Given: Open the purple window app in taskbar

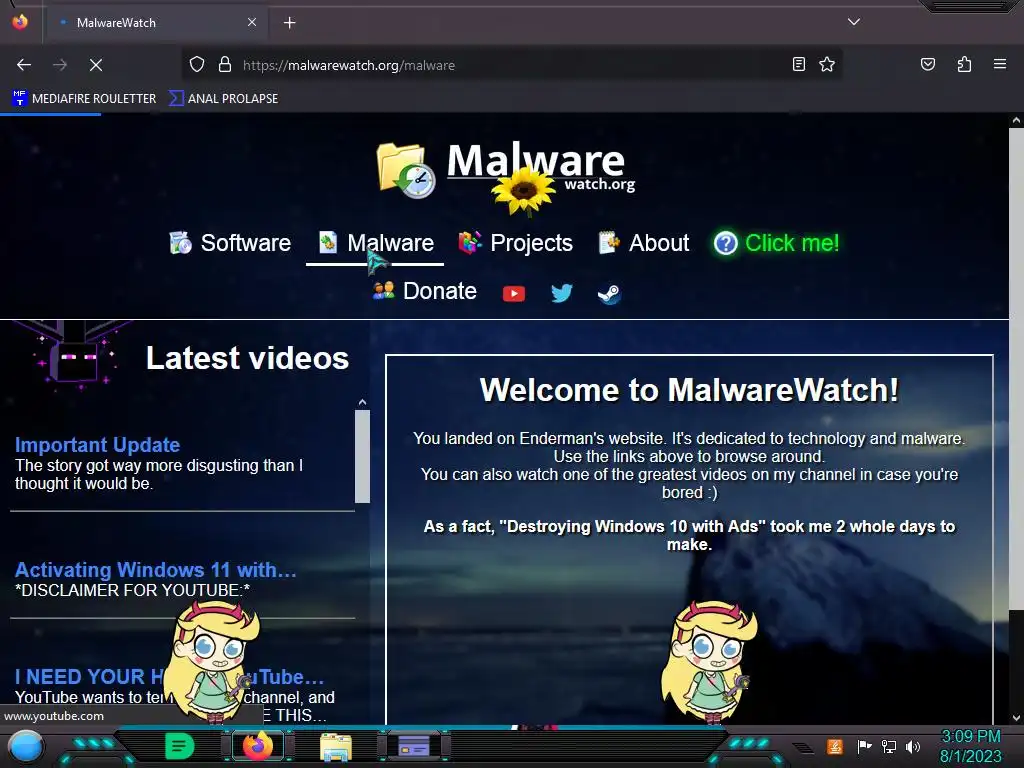Looking at the screenshot, I should pos(413,746).
